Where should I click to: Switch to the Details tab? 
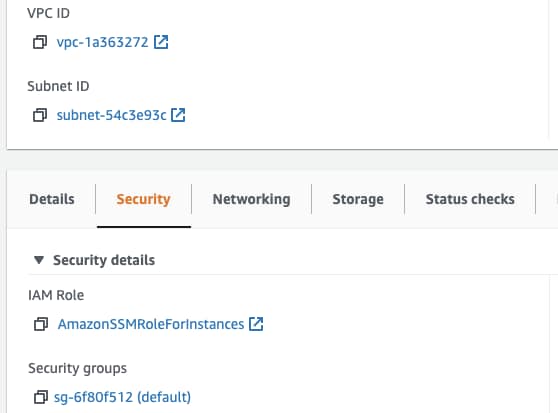point(52,199)
